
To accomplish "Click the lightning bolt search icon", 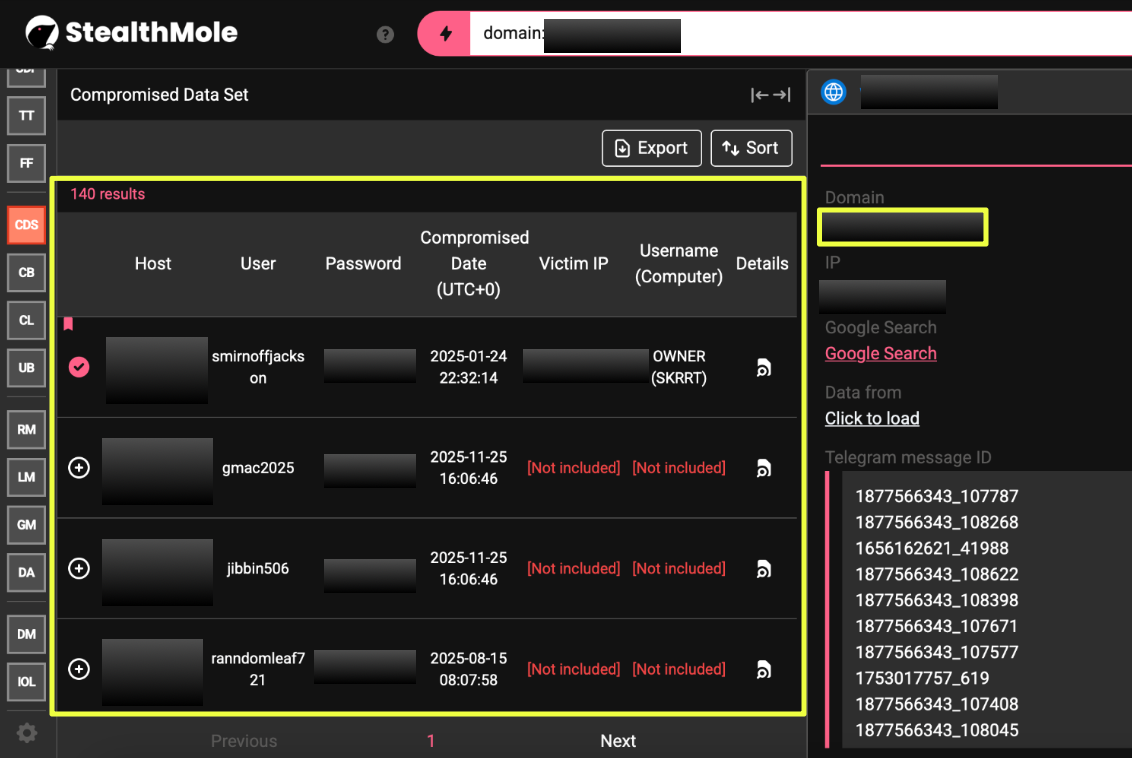I will (446, 34).
